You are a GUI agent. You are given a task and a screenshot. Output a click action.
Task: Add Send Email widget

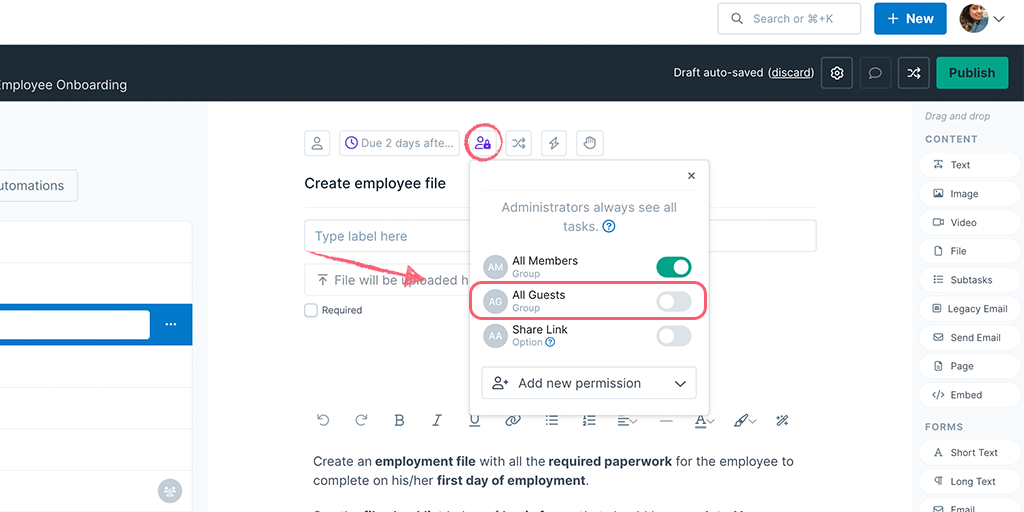tap(971, 337)
